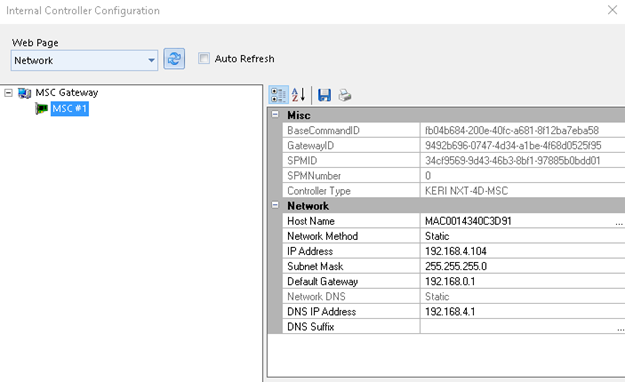
Task: Select the Network DNS property label
Action: click(x=316, y=297)
